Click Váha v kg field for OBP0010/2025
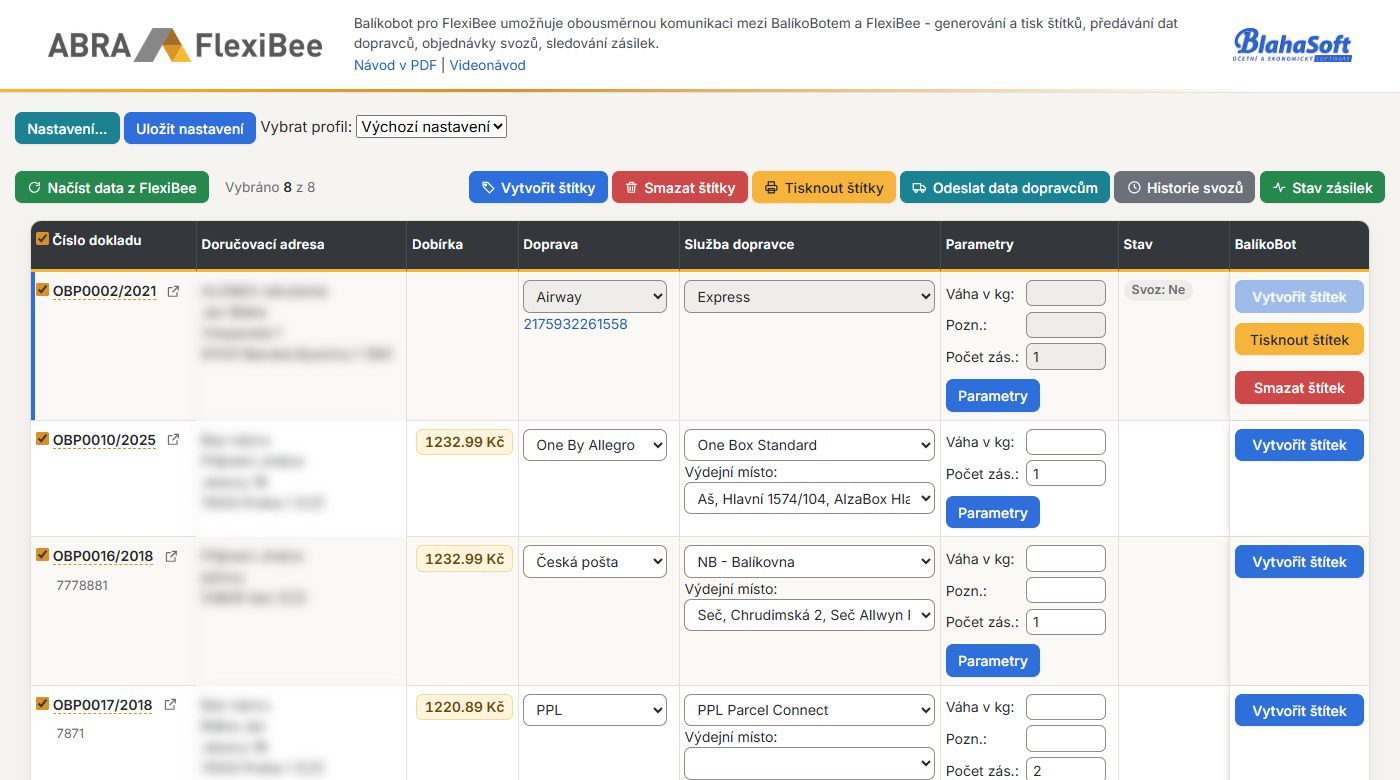The height and width of the screenshot is (780, 1400). (1066, 442)
